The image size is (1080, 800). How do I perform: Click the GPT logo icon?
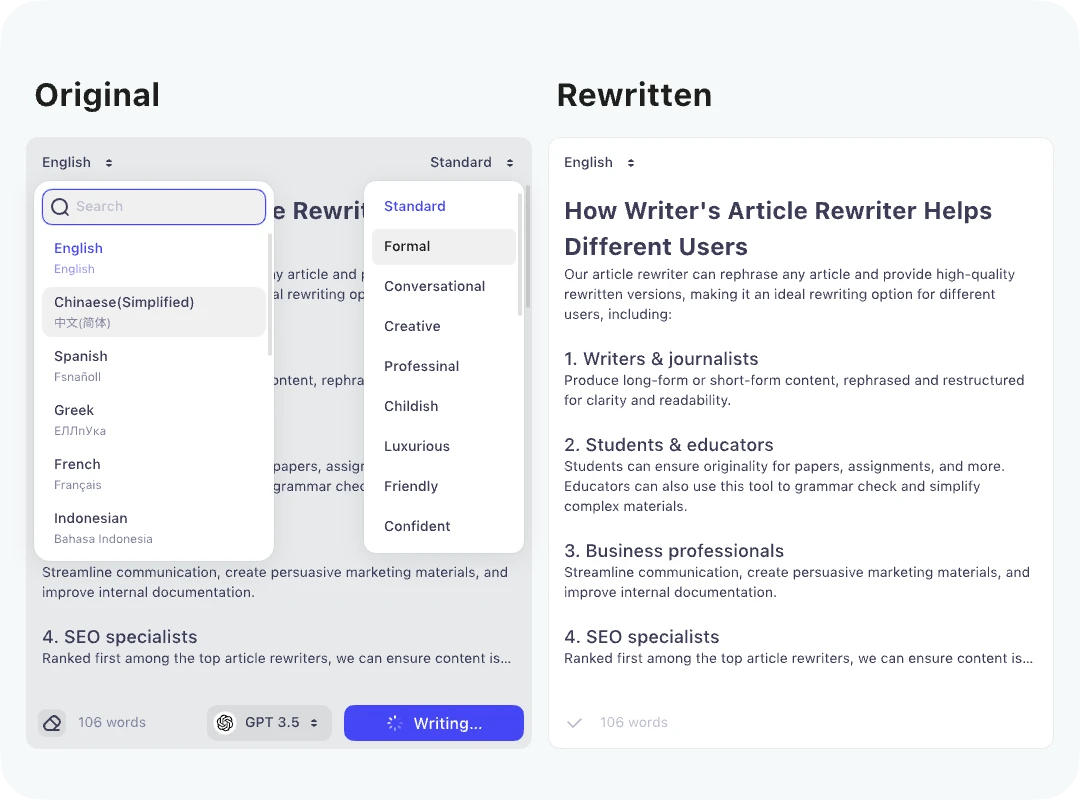[225, 722]
